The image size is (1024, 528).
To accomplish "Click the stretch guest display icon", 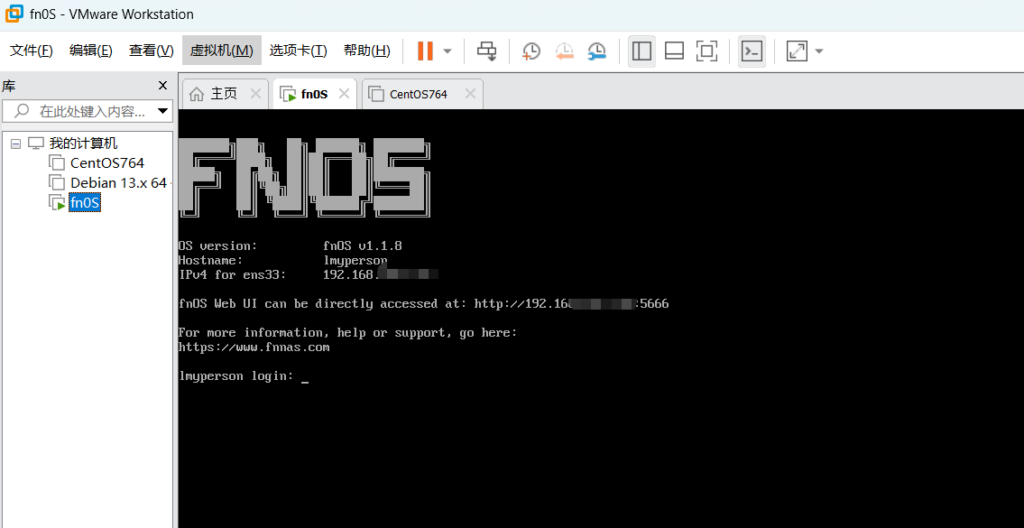I will (796, 51).
